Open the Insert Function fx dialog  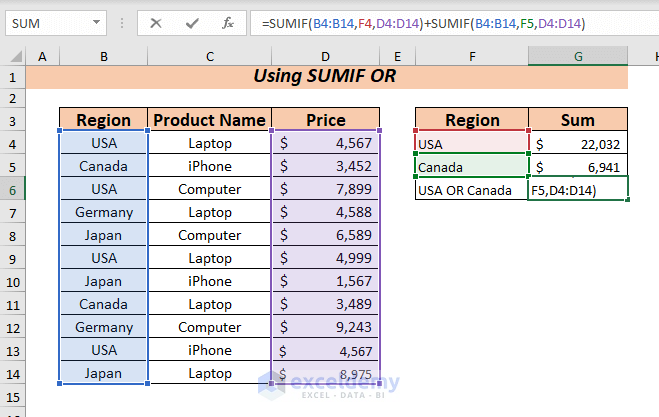[x=227, y=23]
